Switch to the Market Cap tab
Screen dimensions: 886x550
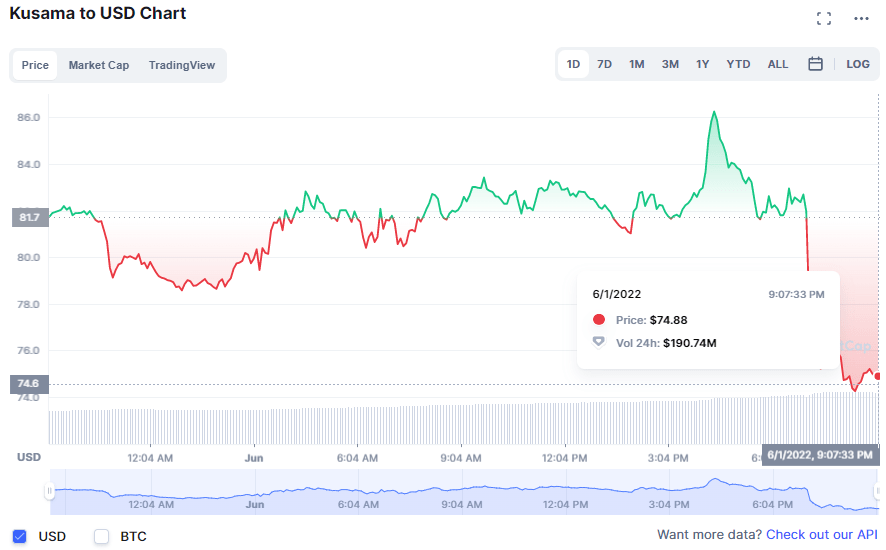(99, 65)
